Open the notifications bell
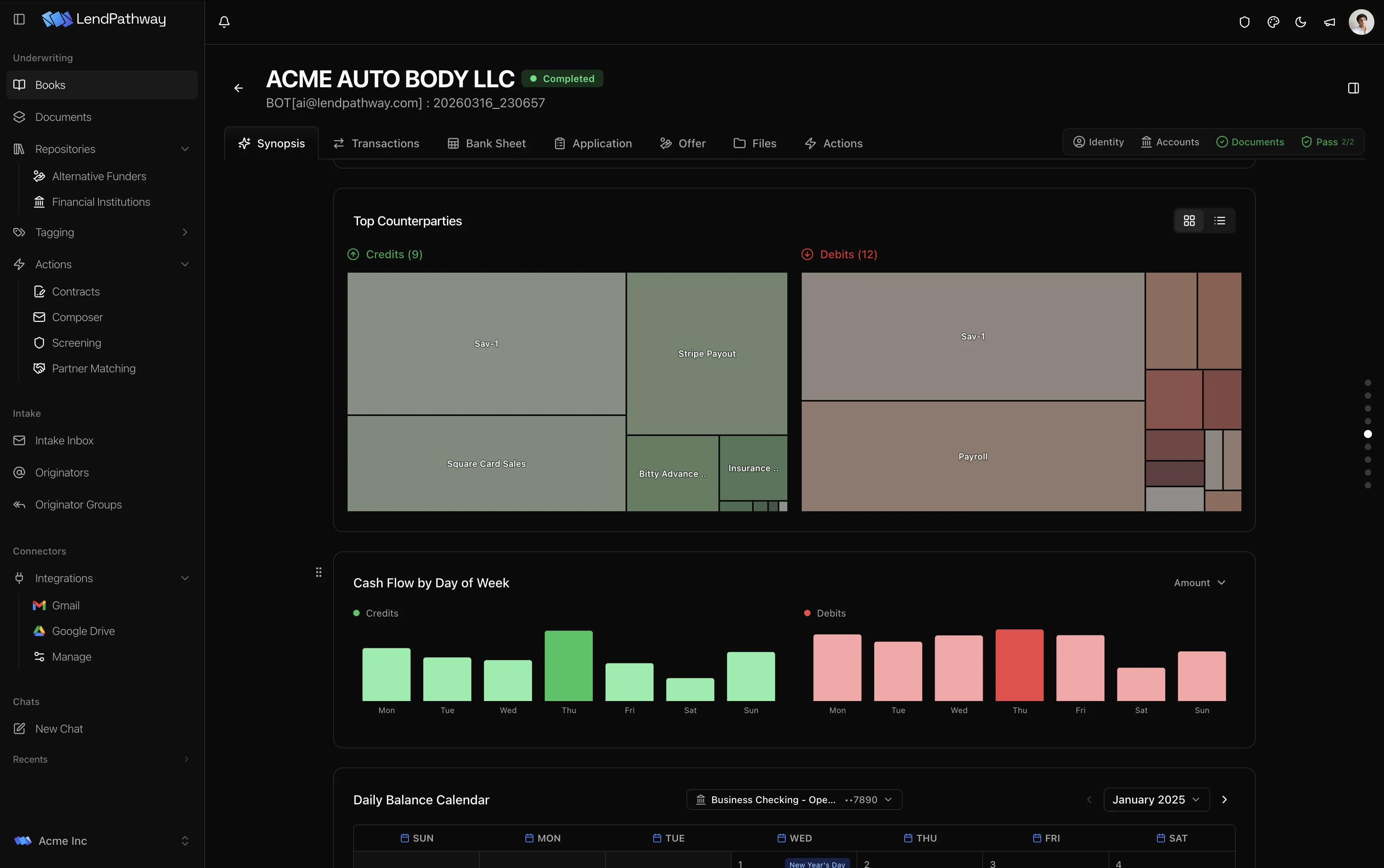This screenshot has height=868, width=1384. click(x=224, y=22)
